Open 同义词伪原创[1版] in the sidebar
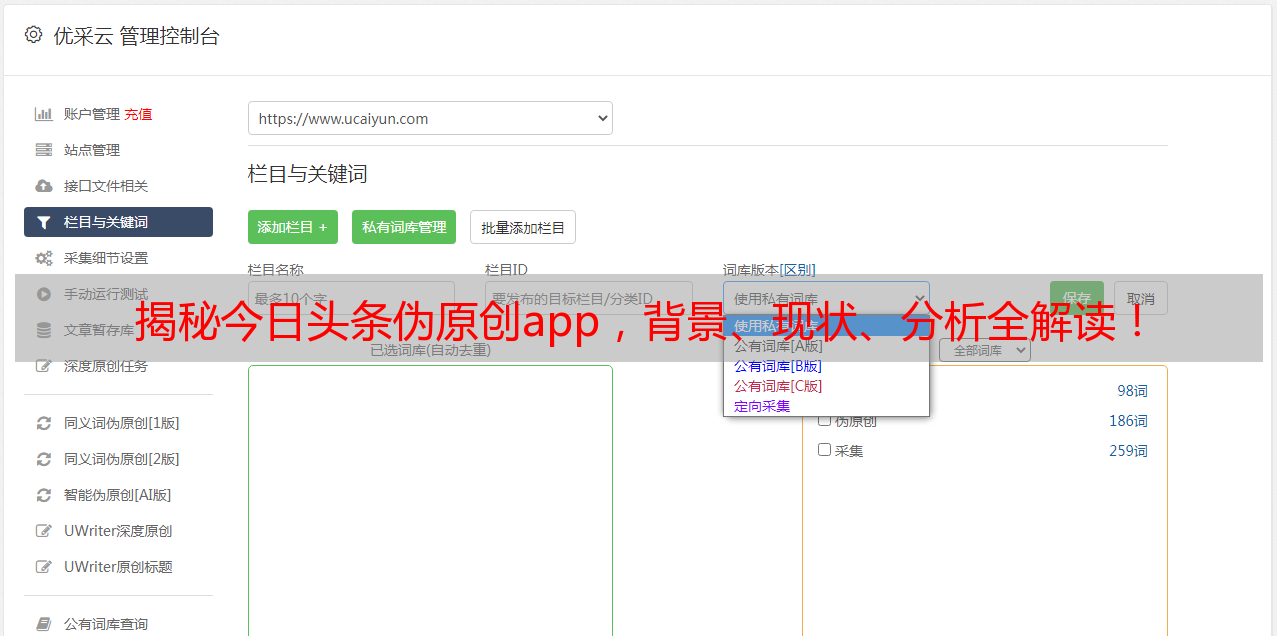The image size is (1277, 636). point(122,423)
